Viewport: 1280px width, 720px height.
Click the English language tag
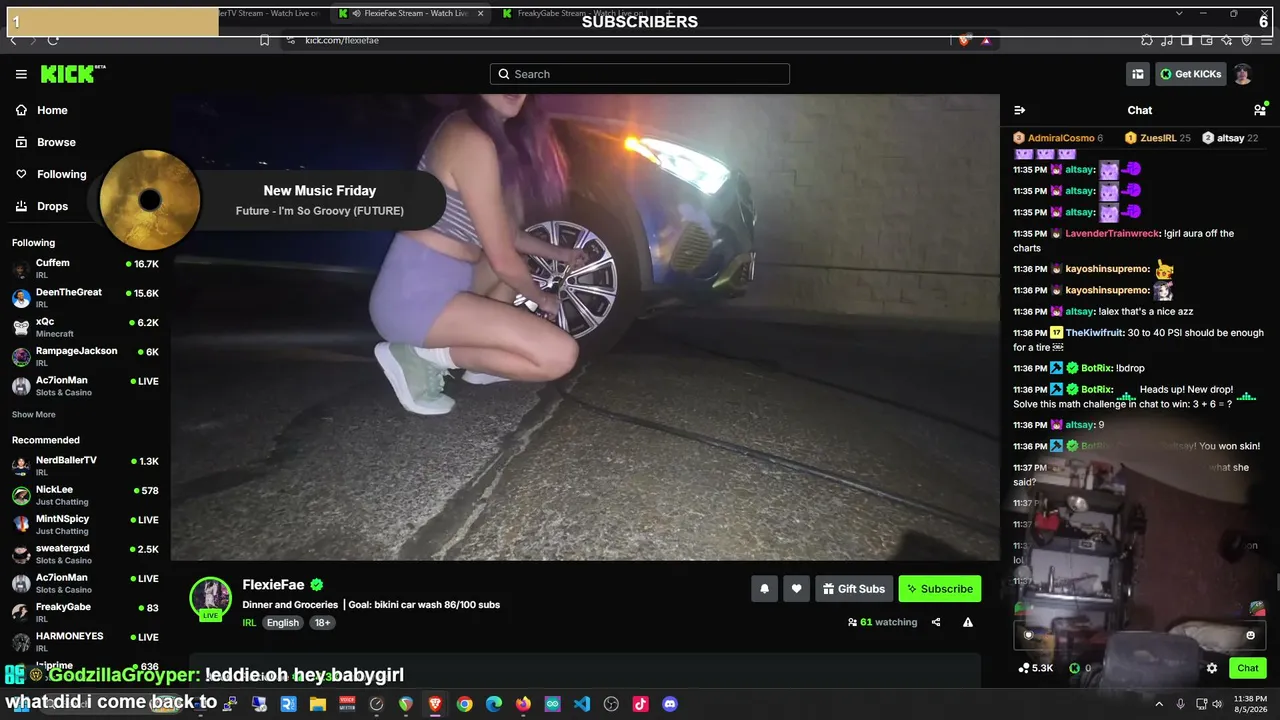(283, 622)
